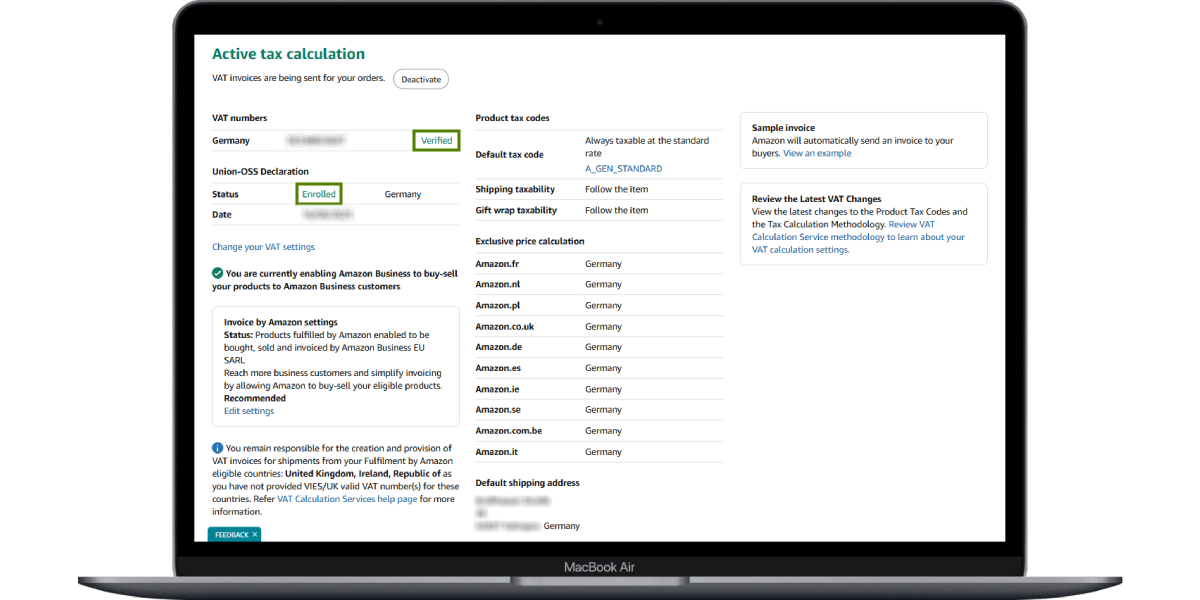
Task: Select the Amazon.se marketplace row label
Action: pos(498,410)
